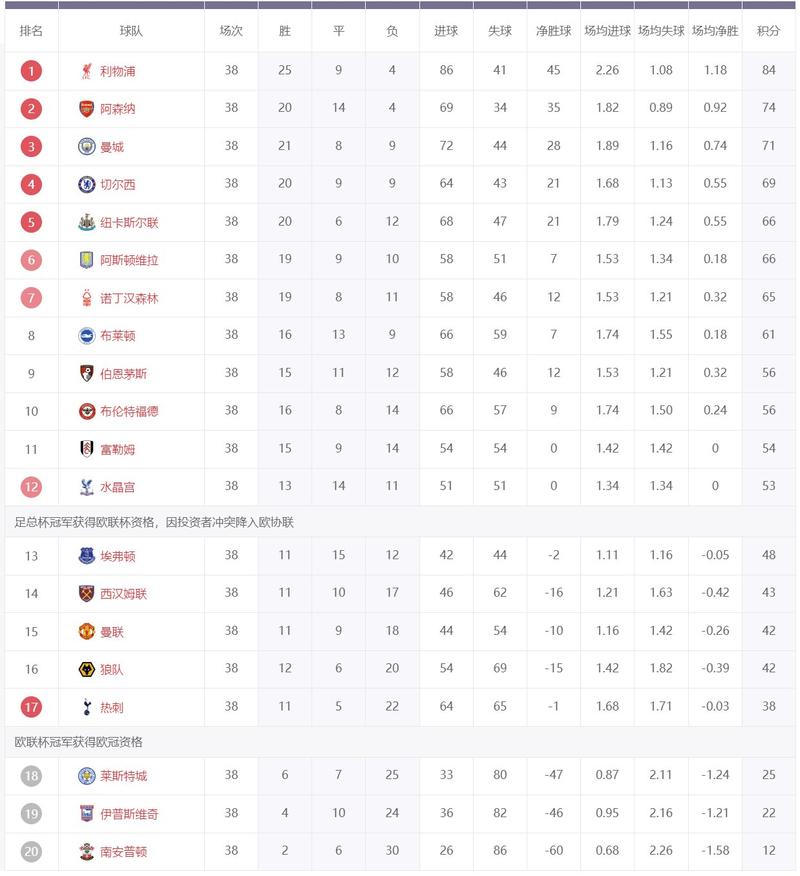This screenshot has width=800, height=876.
Task: Click the Aston Villa crest icon
Action: [87, 260]
